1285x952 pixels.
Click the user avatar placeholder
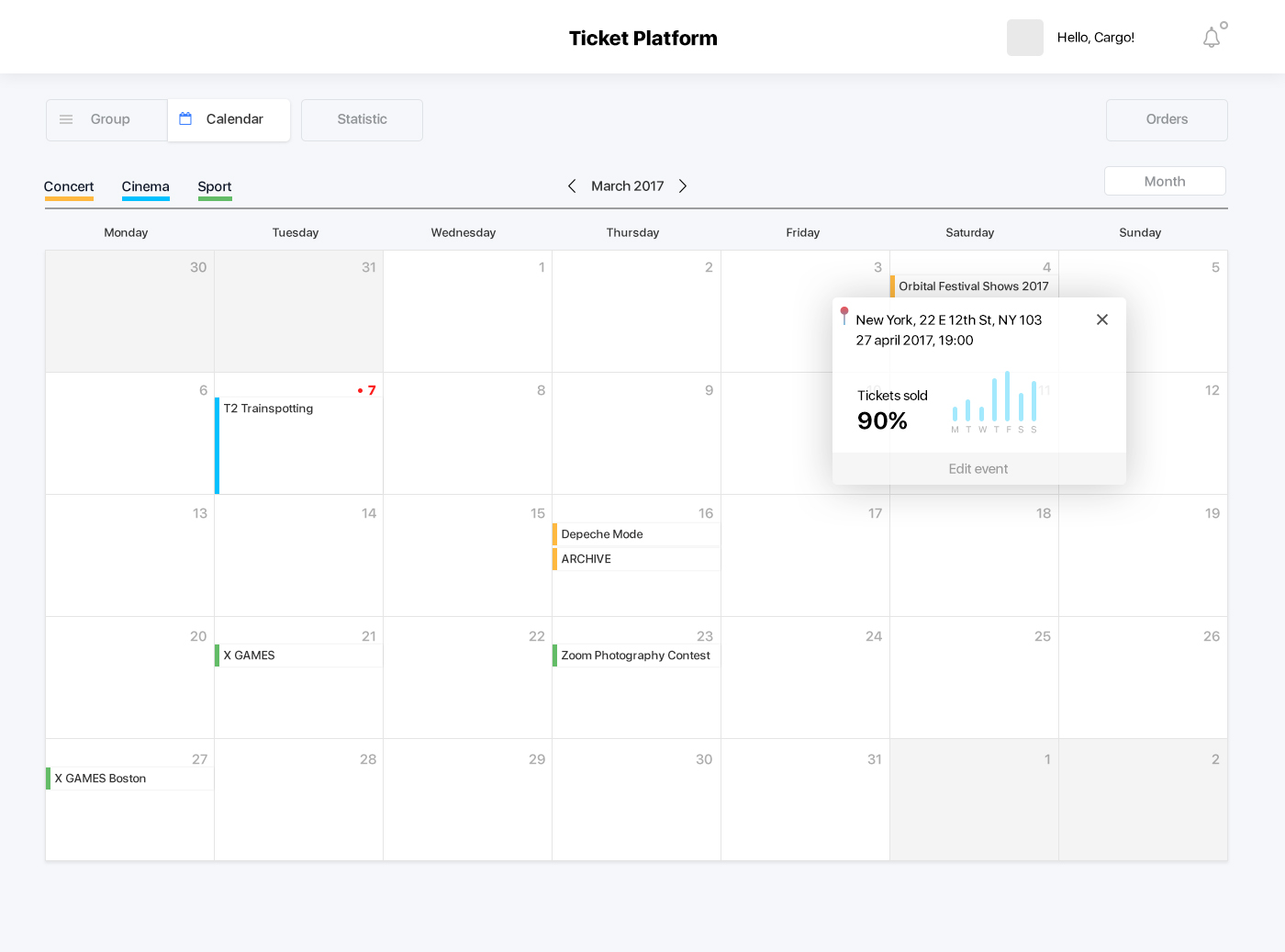1025,38
